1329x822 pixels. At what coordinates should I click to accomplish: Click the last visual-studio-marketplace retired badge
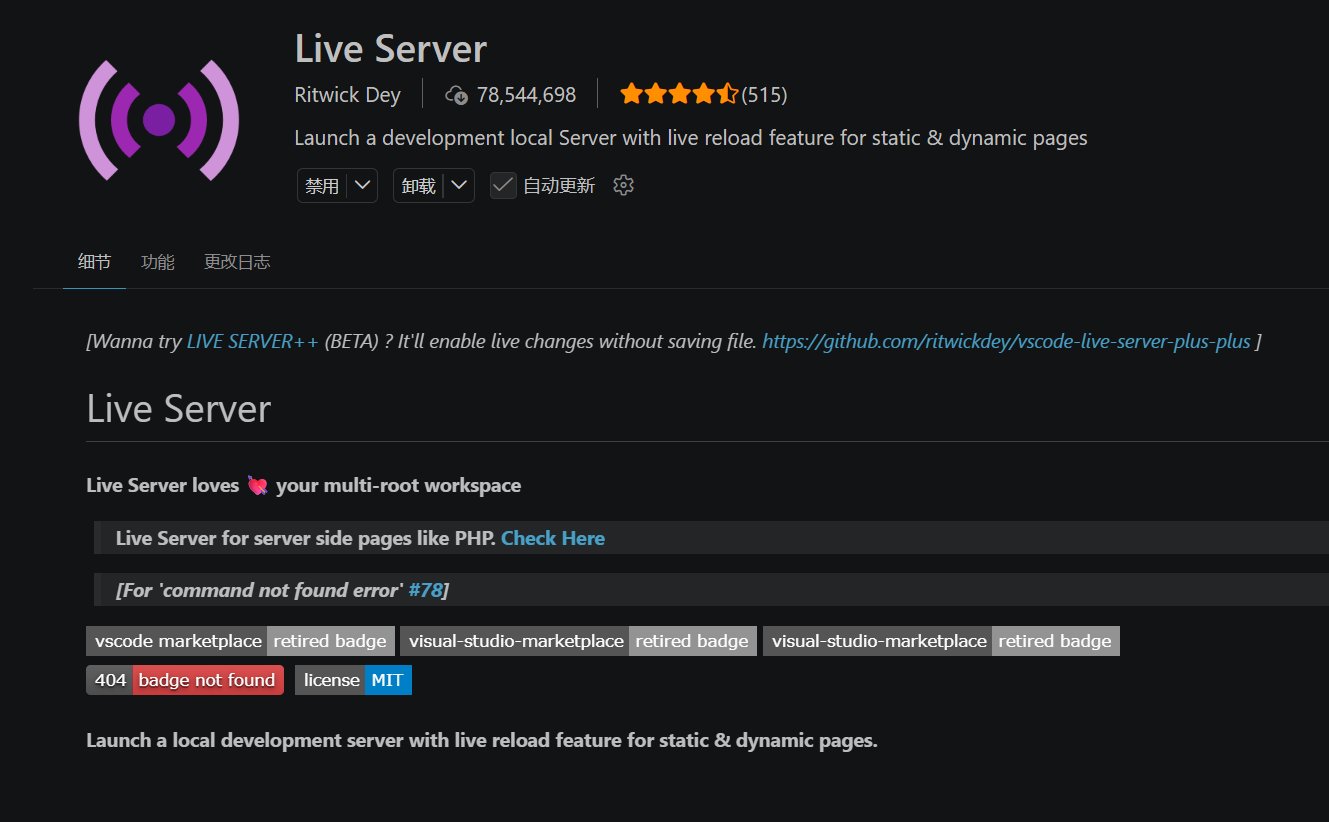(941, 641)
